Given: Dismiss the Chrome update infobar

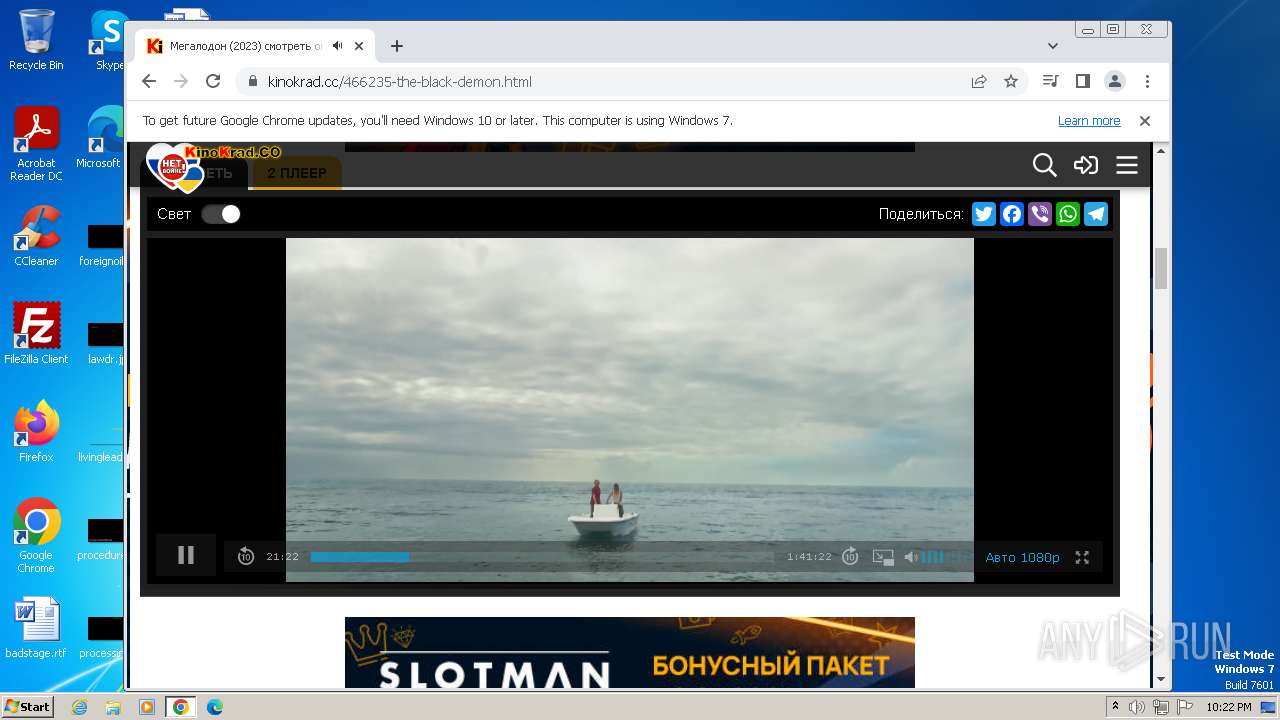Looking at the screenshot, I should 1145,121.
